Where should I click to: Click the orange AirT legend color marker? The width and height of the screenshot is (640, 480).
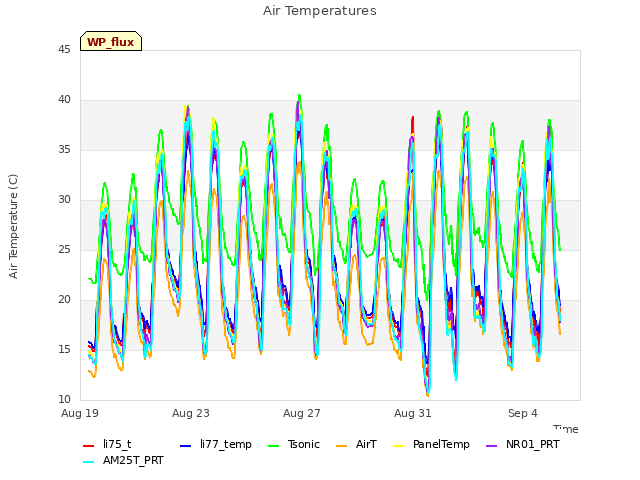click(341, 445)
